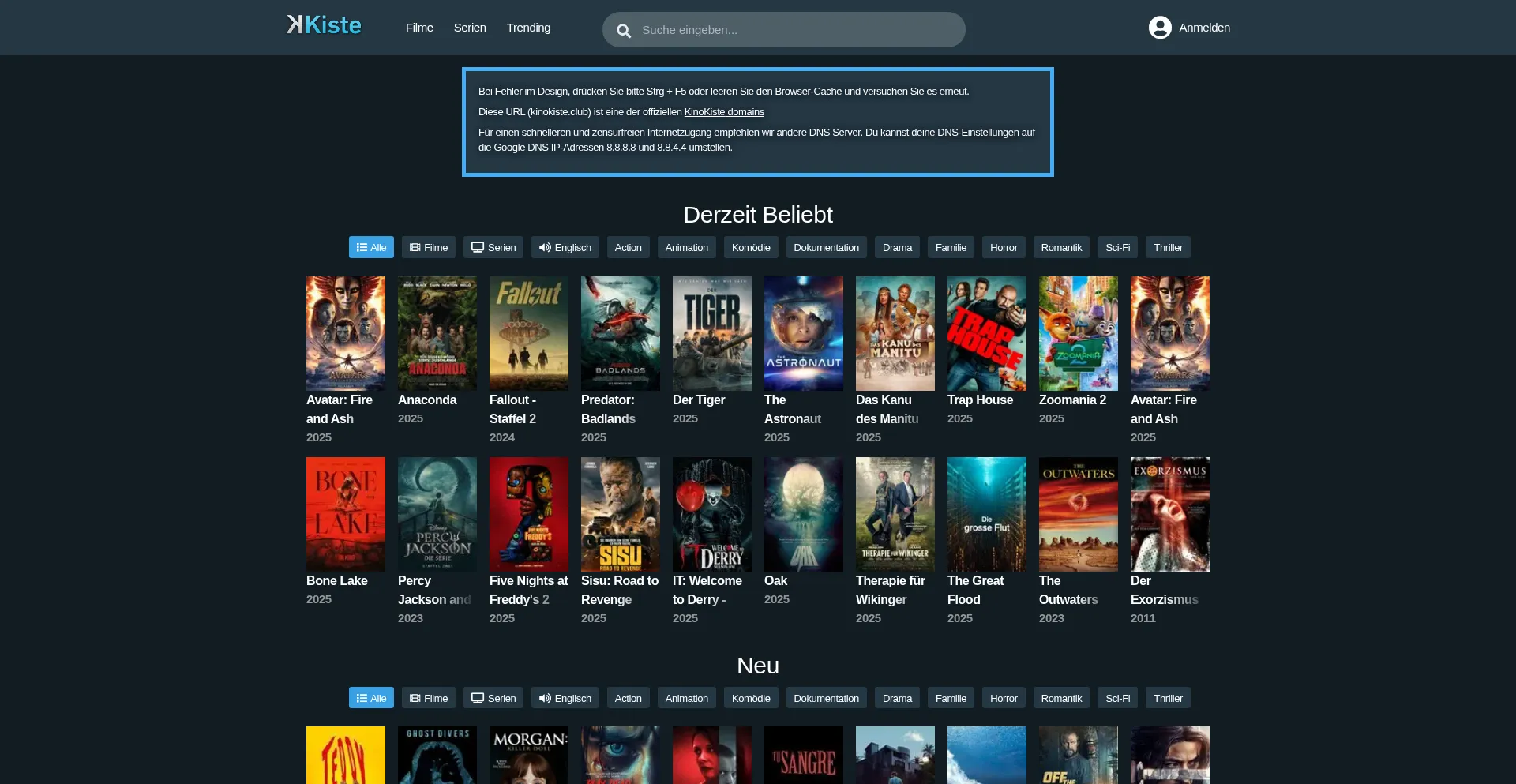Open Therapie für Wikinger poster
Viewport: 1516px width, 784px height.
(895, 514)
